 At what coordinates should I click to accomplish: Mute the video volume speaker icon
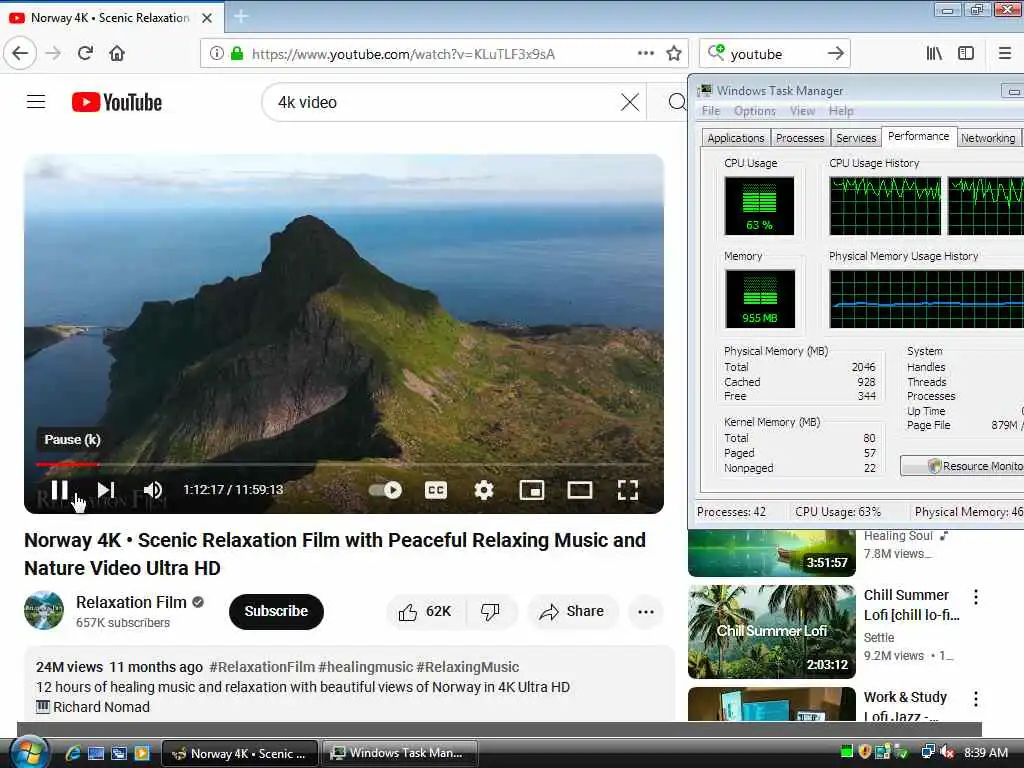click(x=153, y=490)
